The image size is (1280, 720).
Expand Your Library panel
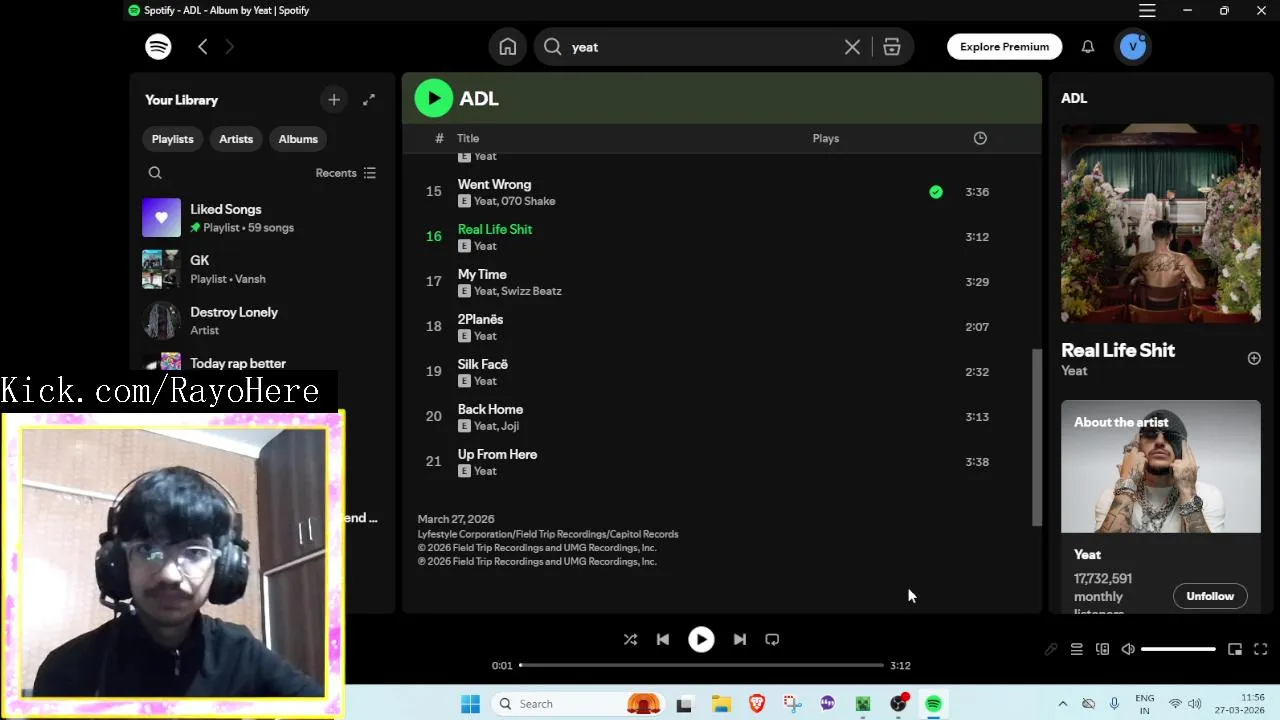369,99
